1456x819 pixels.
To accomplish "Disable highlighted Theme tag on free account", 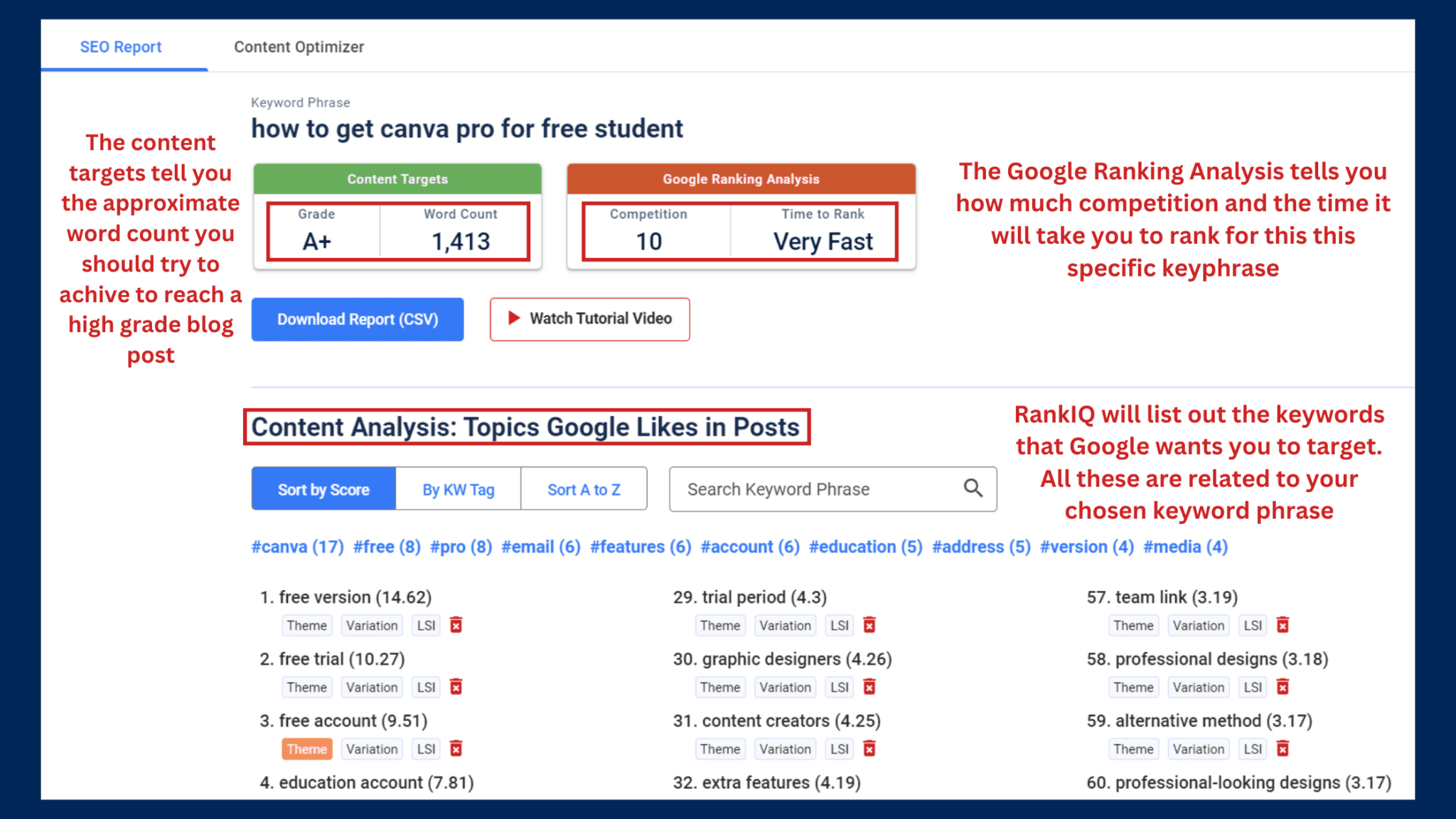I will point(307,749).
